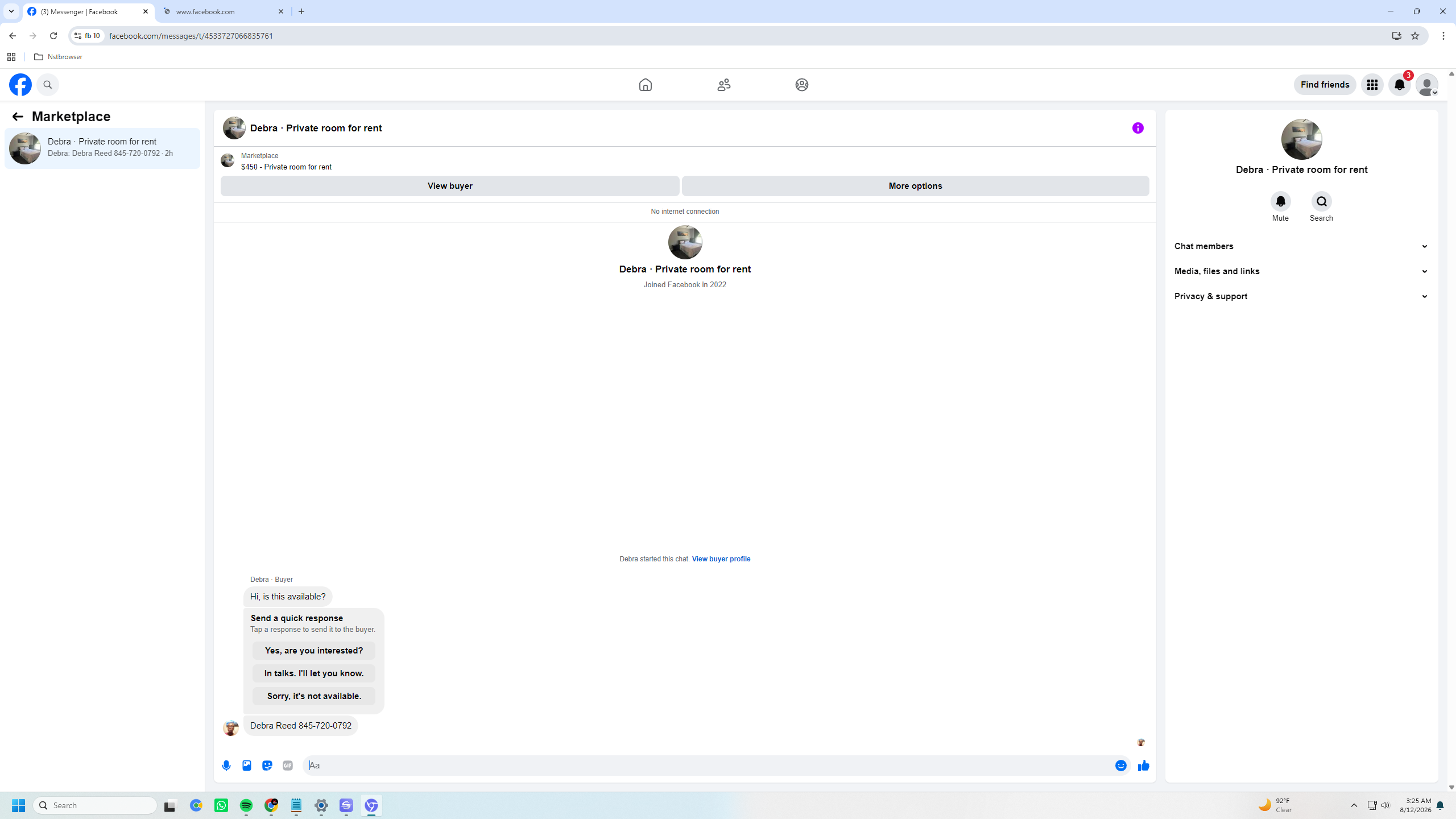Expand the Privacy & support section

1301,296
